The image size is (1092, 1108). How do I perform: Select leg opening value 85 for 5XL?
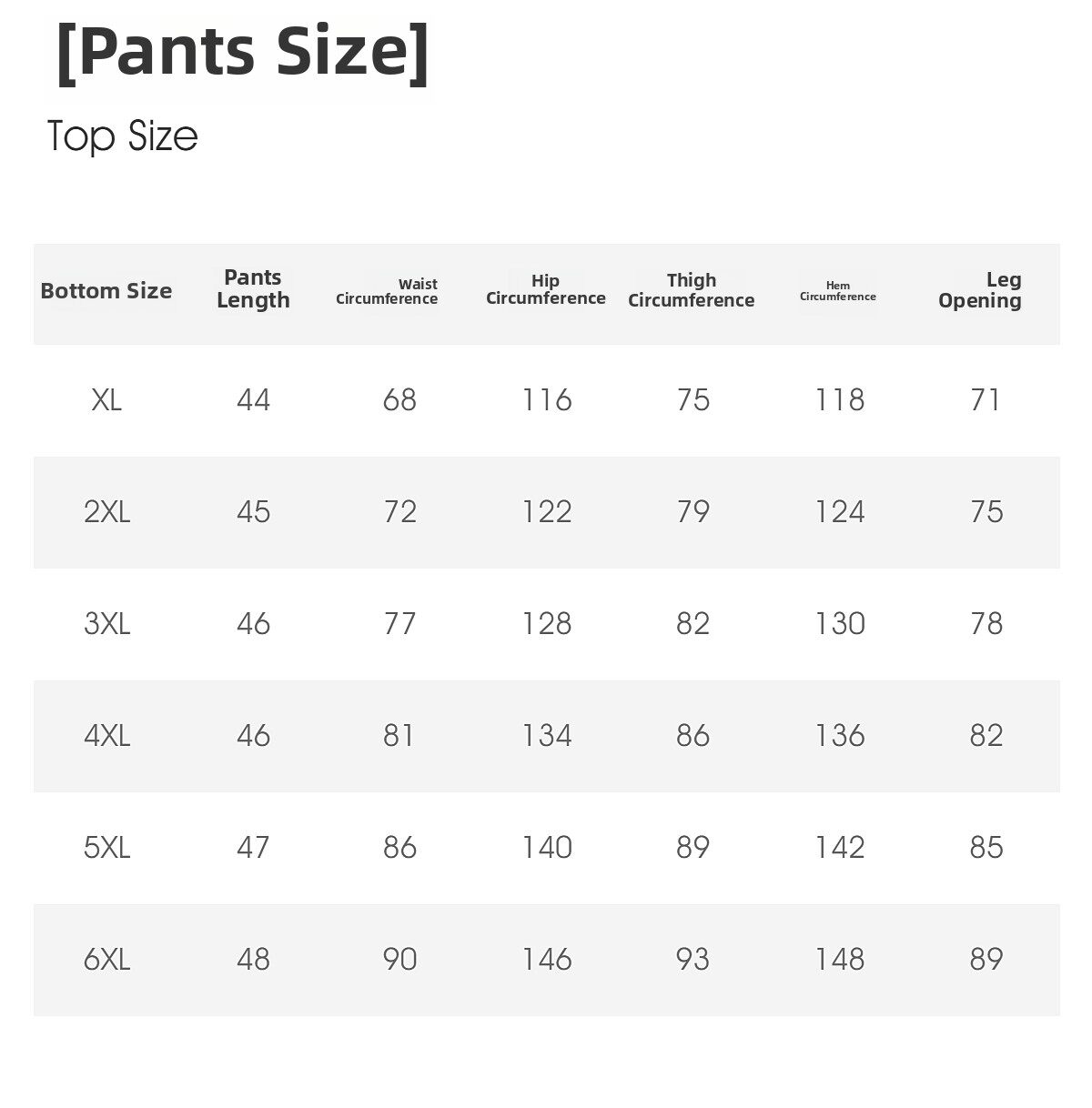(986, 848)
